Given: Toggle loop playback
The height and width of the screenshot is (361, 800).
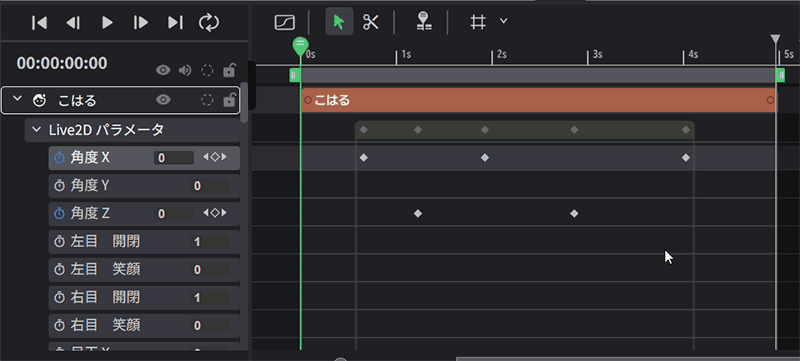Looking at the screenshot, I should point(209,22).
